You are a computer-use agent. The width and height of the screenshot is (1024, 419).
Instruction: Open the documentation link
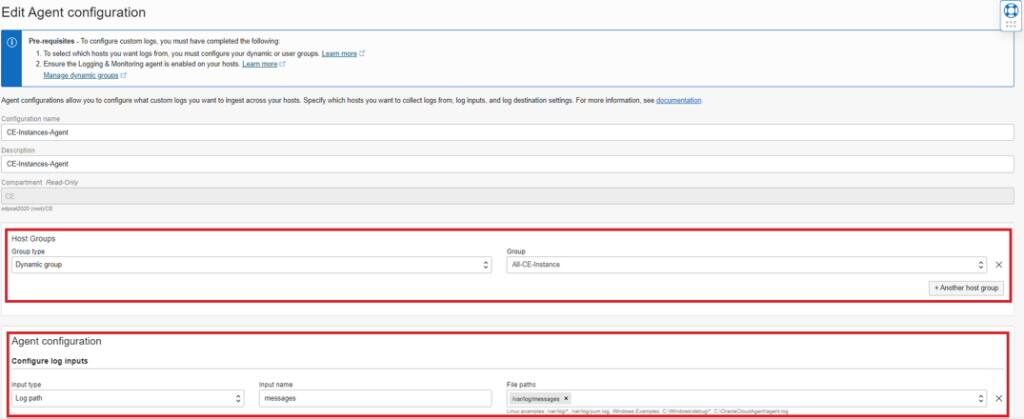pos(679,100)
